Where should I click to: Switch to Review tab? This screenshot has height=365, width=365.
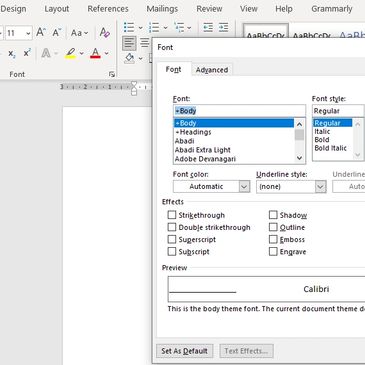click(x=209, y=9)
